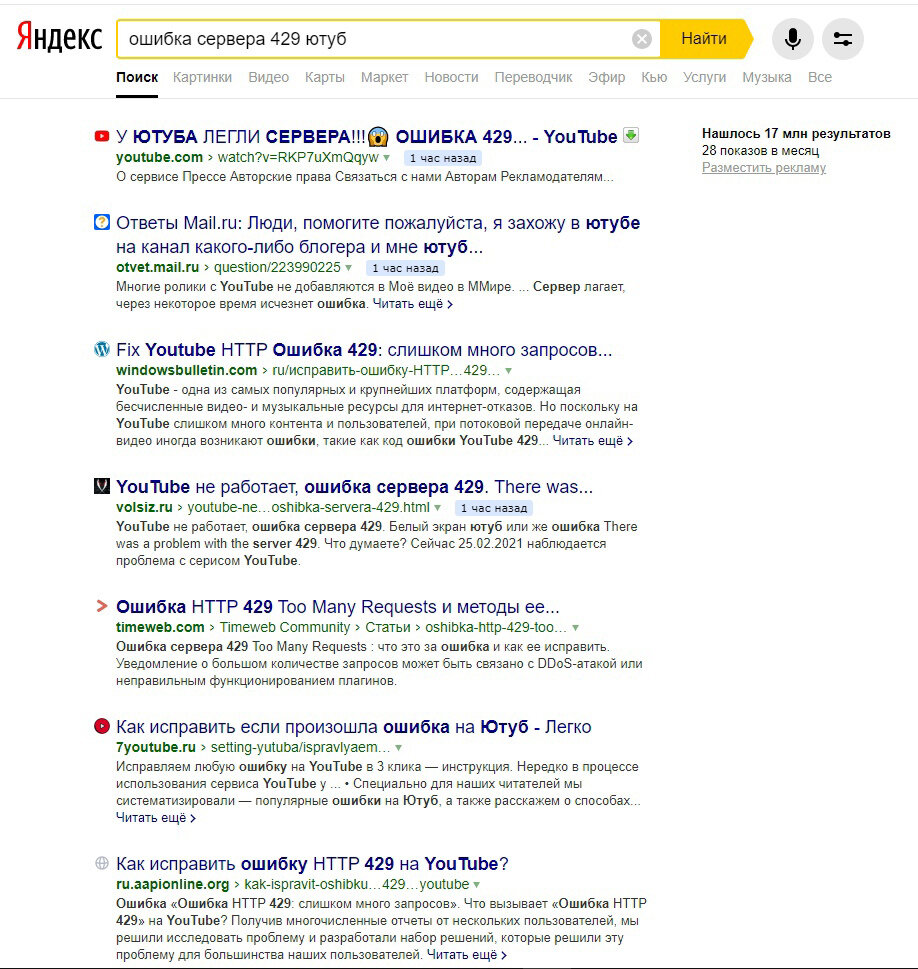
Task: Open 'YouTube не работает, ошибка сервера 429' result
Action: pyautogui.click(x=354, y=487)
